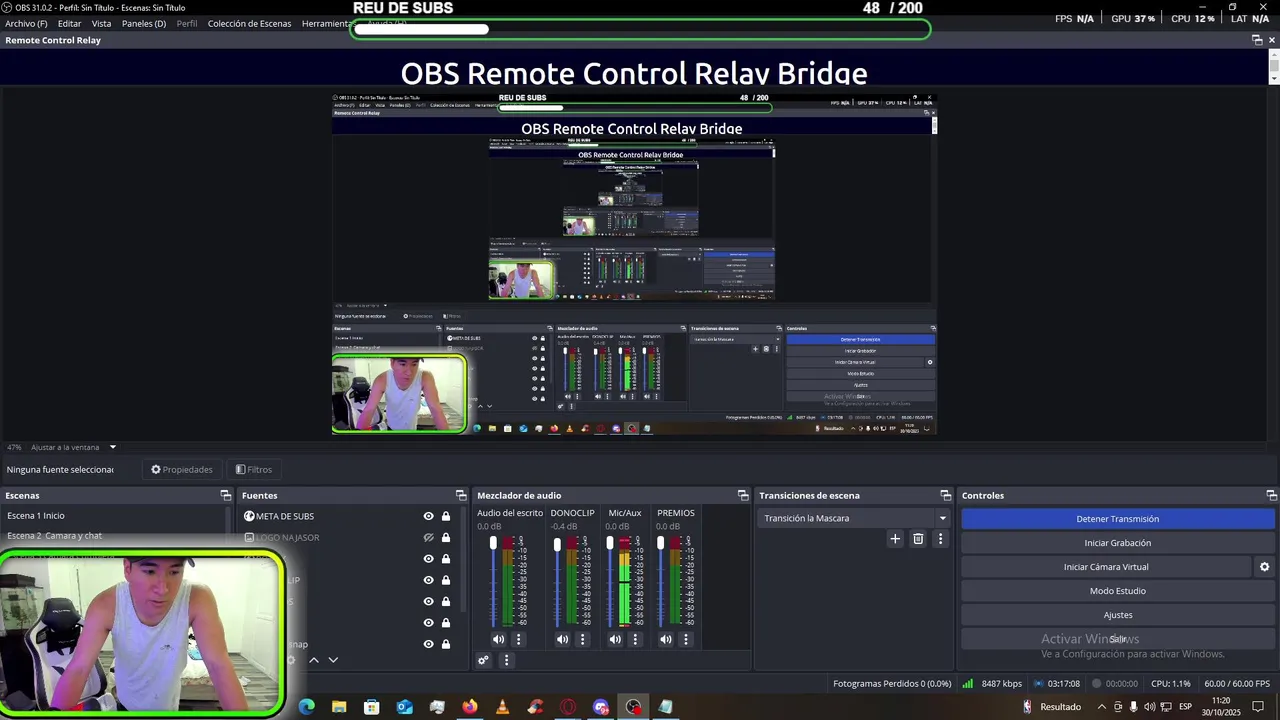Open Mic/Aux channel three-dot options menu
The width and height of the screenshot is (1280, 720).
635,639
